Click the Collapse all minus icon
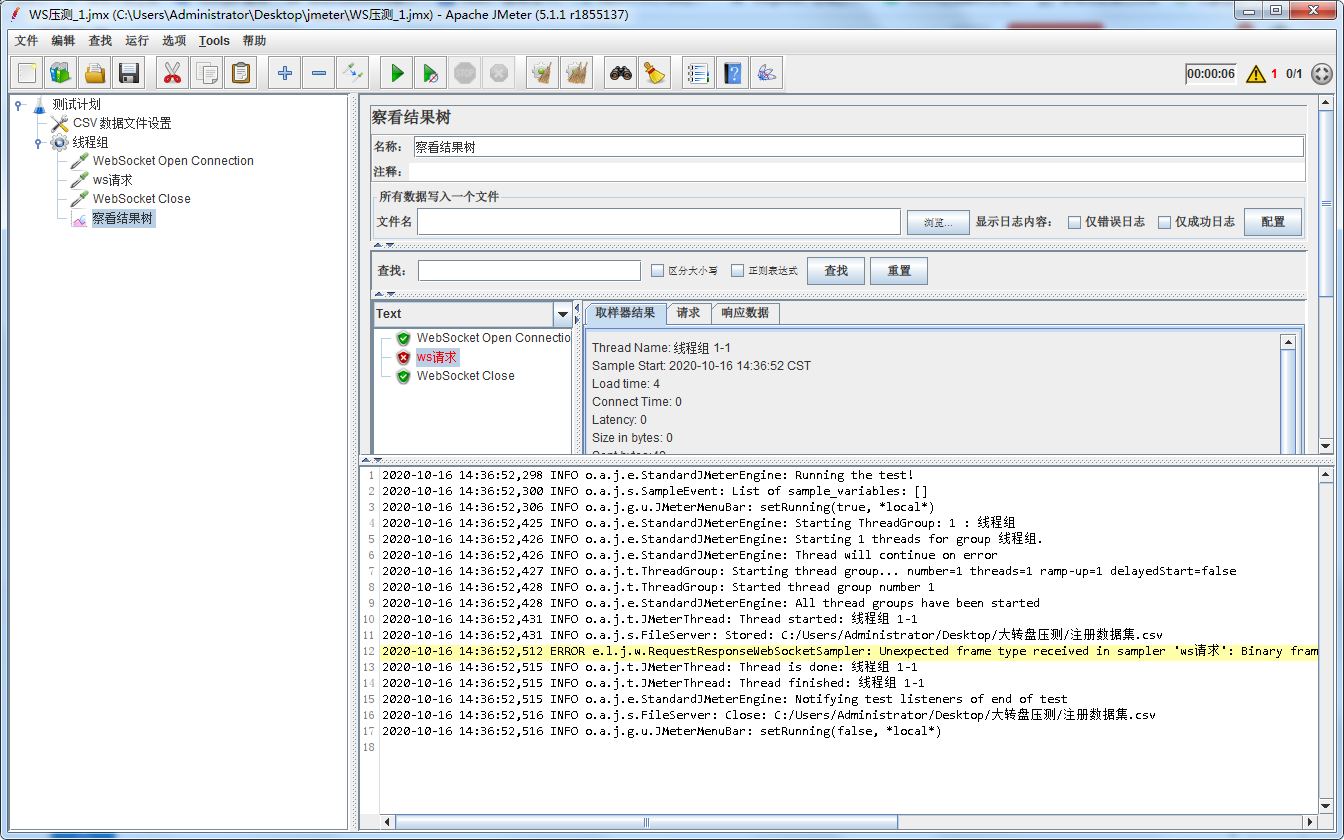 tap(319, 73)
